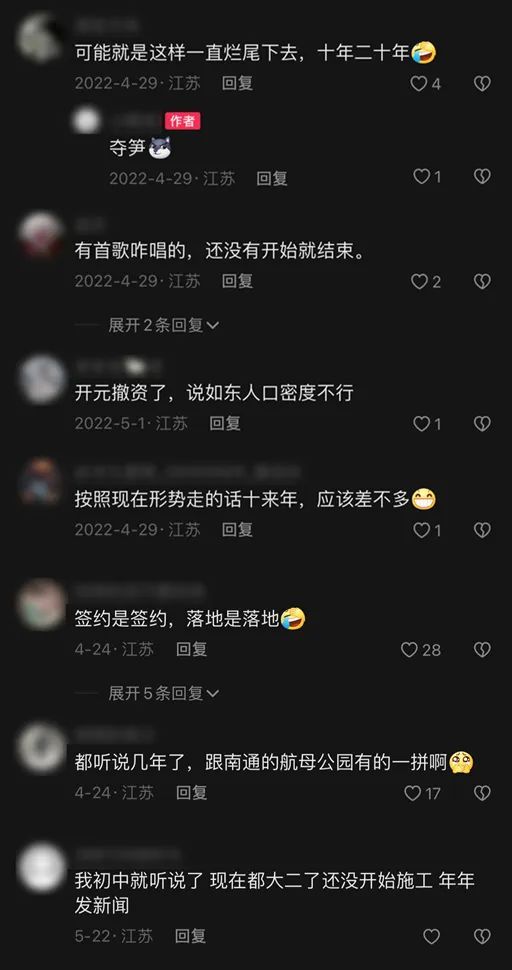Reply to the 夺笋 author comment
512x970 pixels.
pos(272,179)
